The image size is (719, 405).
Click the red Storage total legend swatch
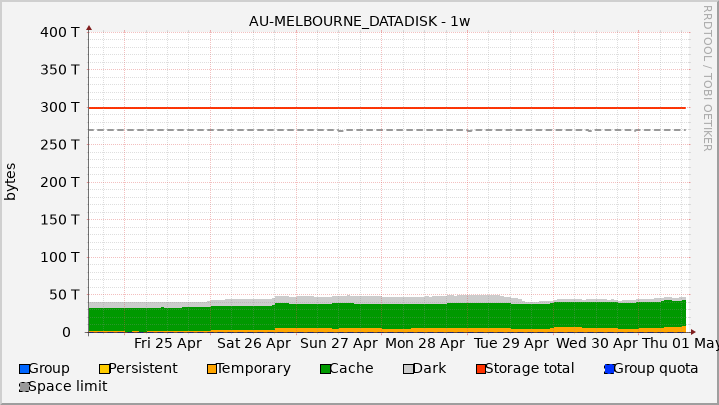481,369
